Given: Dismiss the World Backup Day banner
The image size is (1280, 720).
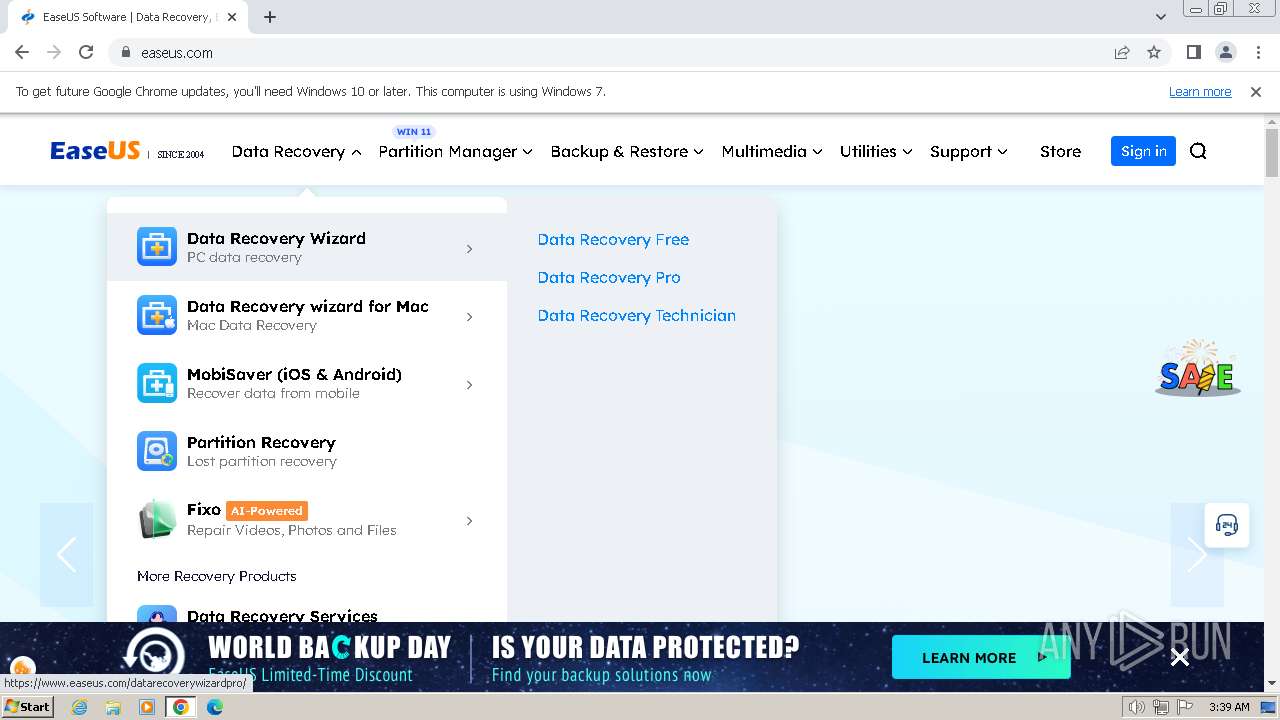Looking at the screenshot, I should click(1180, 657).
